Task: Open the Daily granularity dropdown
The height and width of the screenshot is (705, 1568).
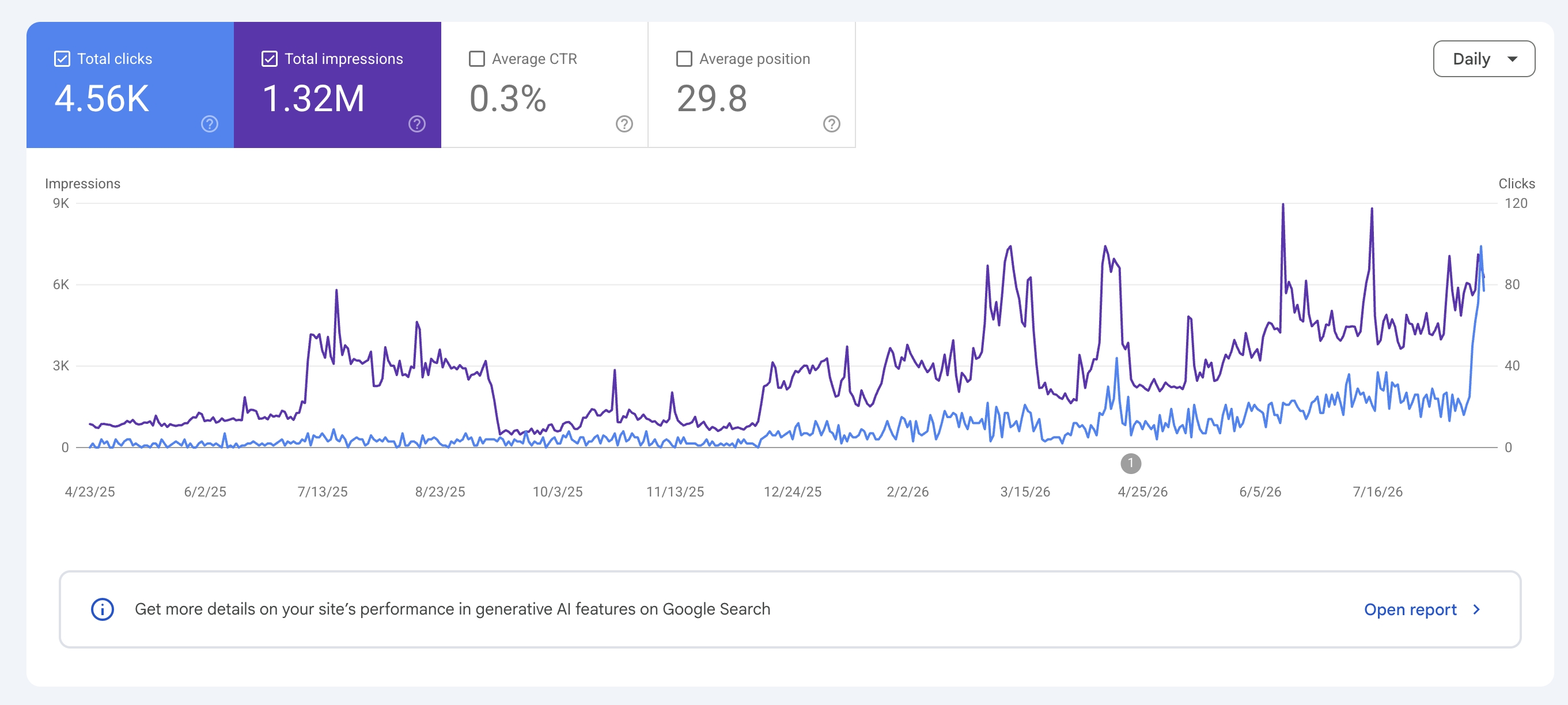Action: (x=1484, y=59)
